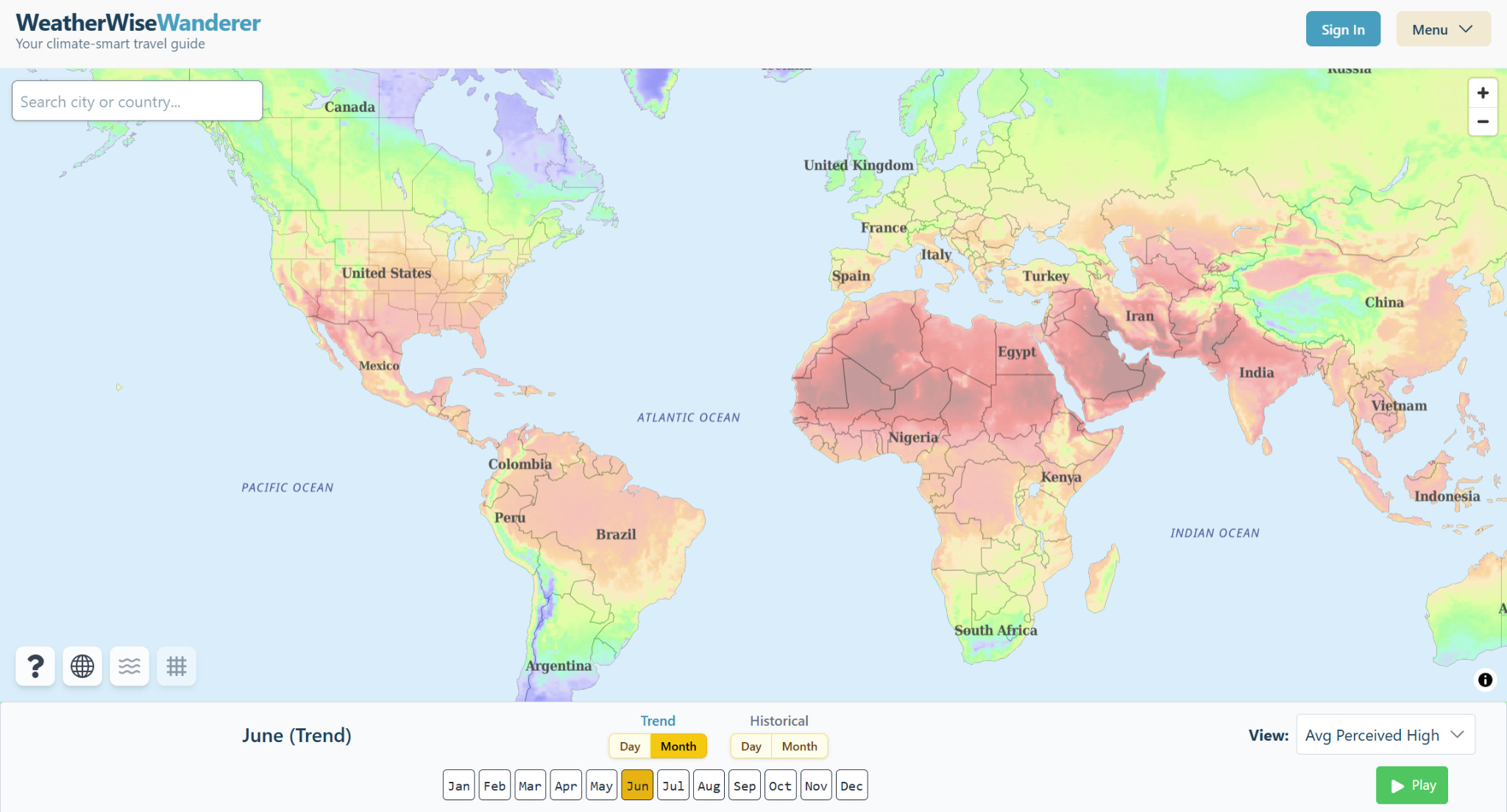The height and width of the screenshot is (812, 1507).
Task: Open the map info attribution icon
Action: [1485, 680]
